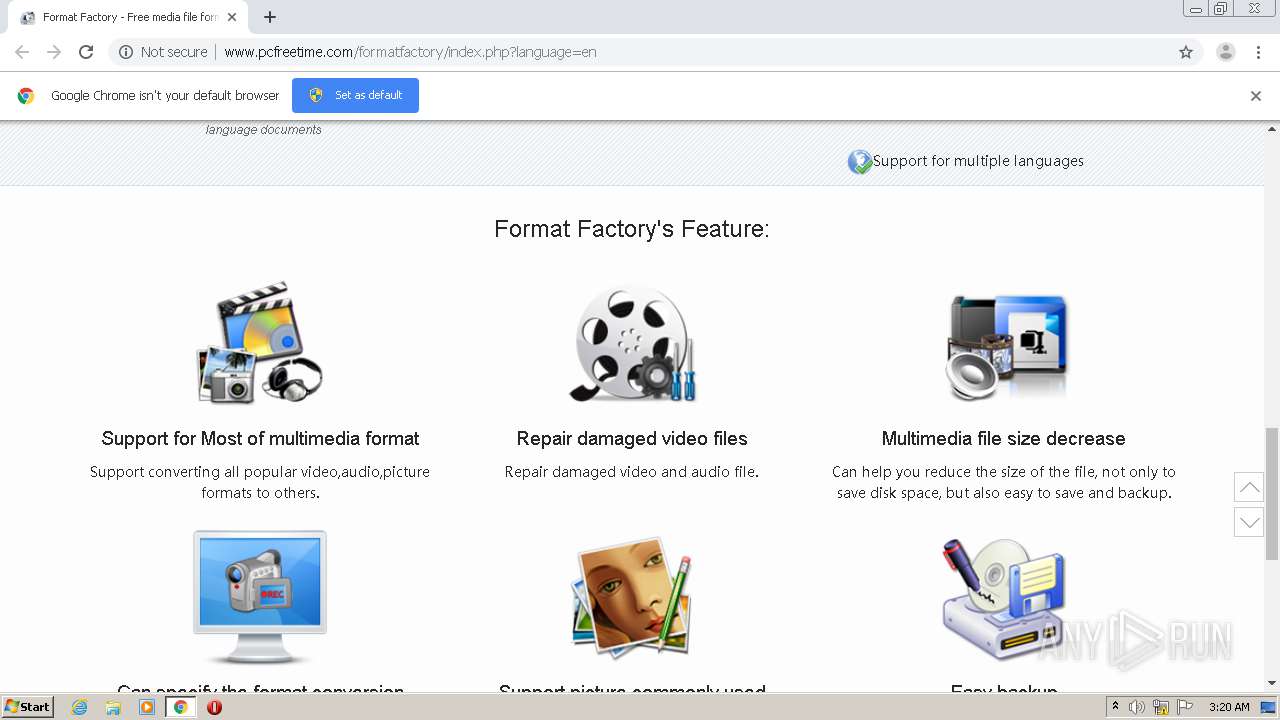Click the Format Factory's Feature heading
Viewport: 1280px width, 720px height.
[632, 229]
